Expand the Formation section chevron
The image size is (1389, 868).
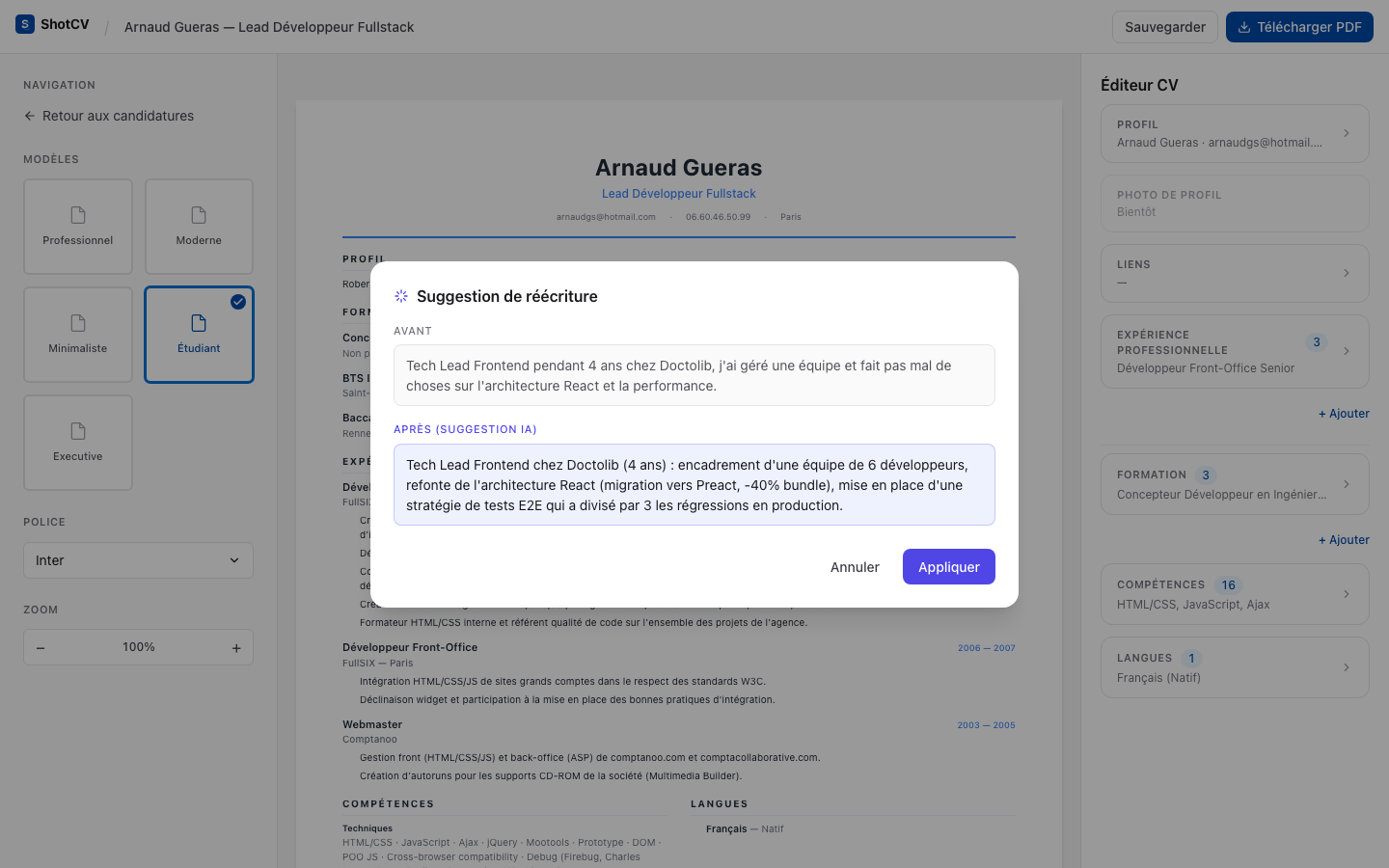(1347, 484)
